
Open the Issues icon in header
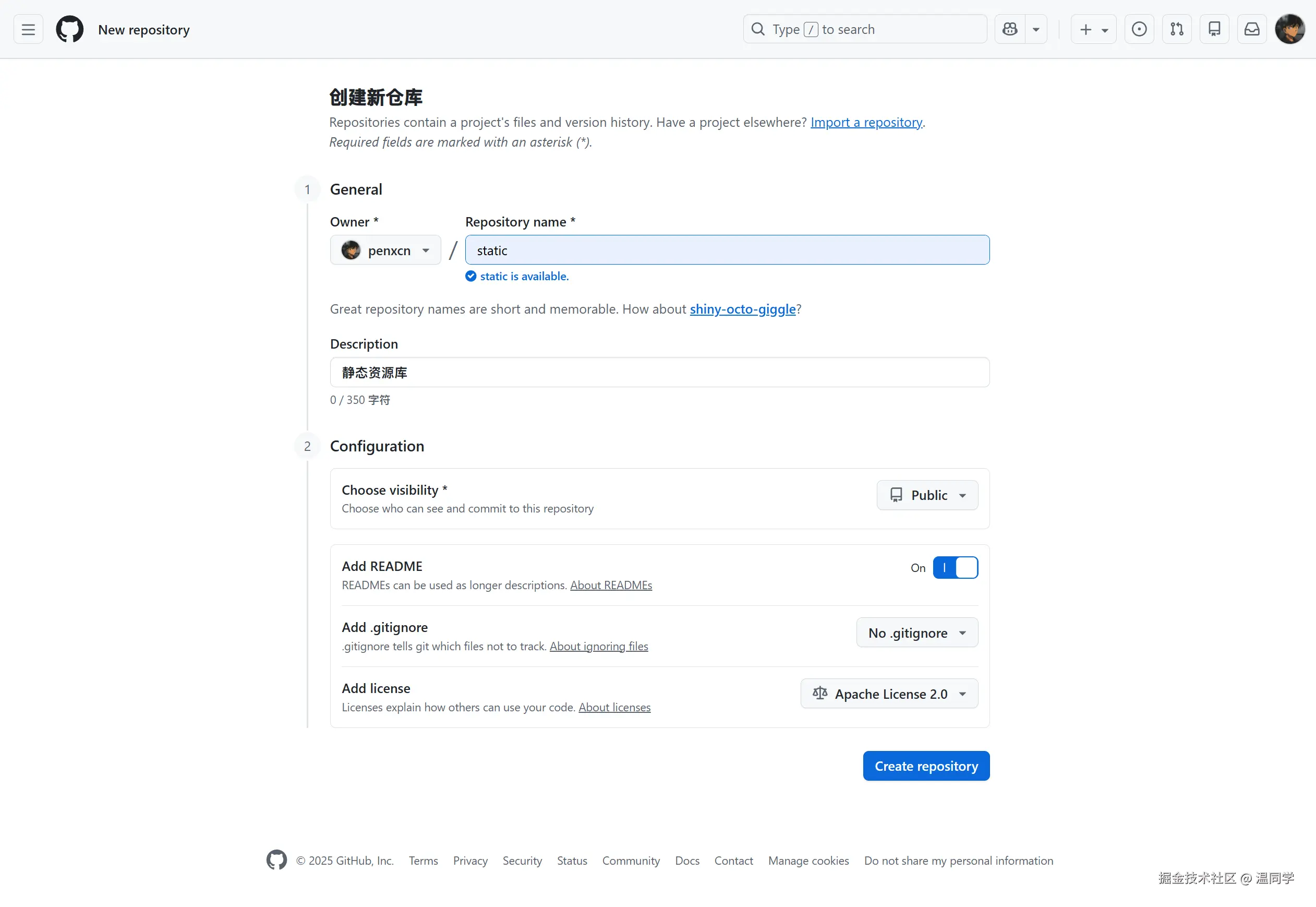click(x=1139, y=30)
